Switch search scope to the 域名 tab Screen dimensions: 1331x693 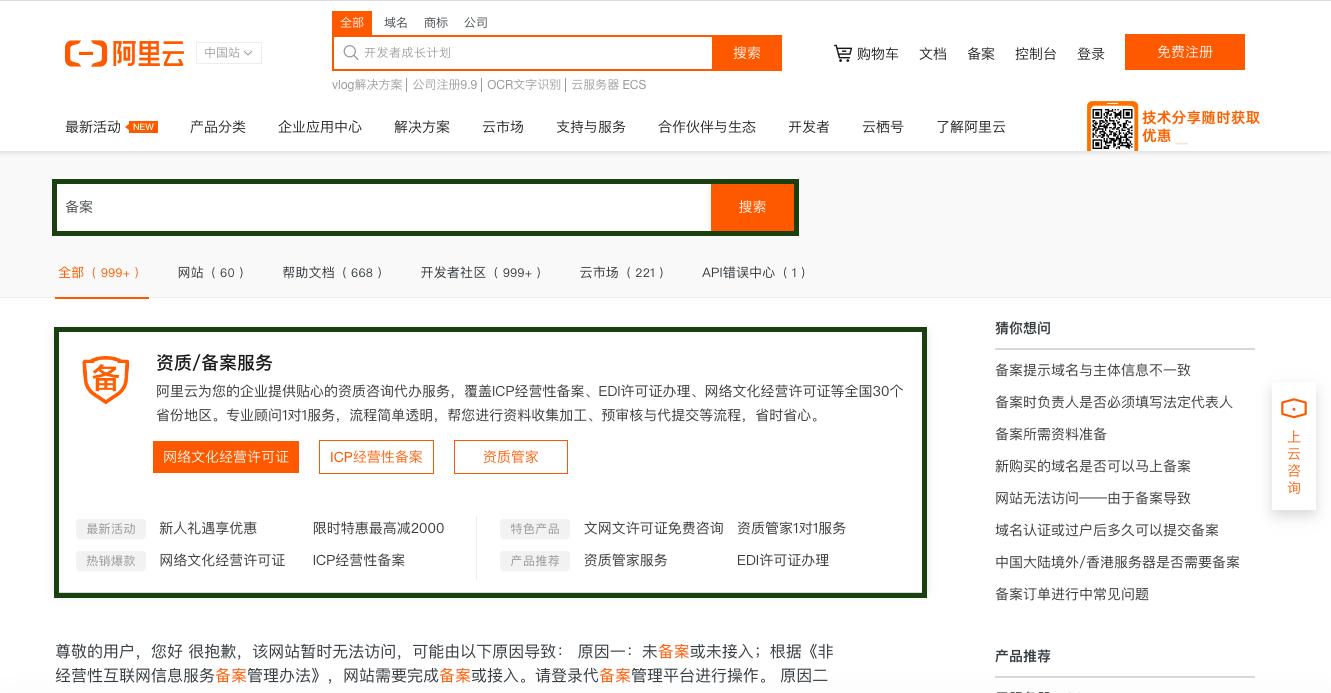point(395,22)
